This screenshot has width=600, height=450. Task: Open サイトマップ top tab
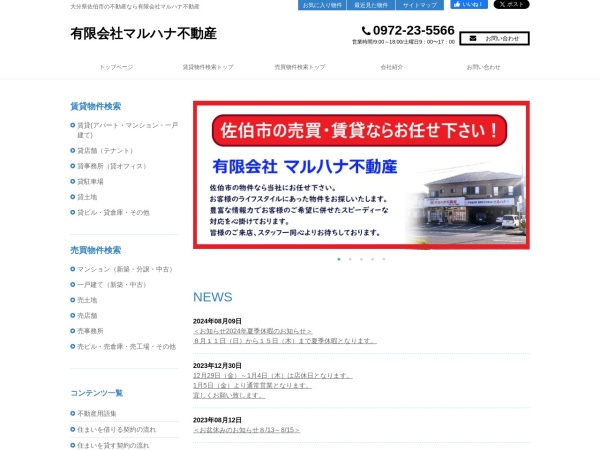point(420,5)
